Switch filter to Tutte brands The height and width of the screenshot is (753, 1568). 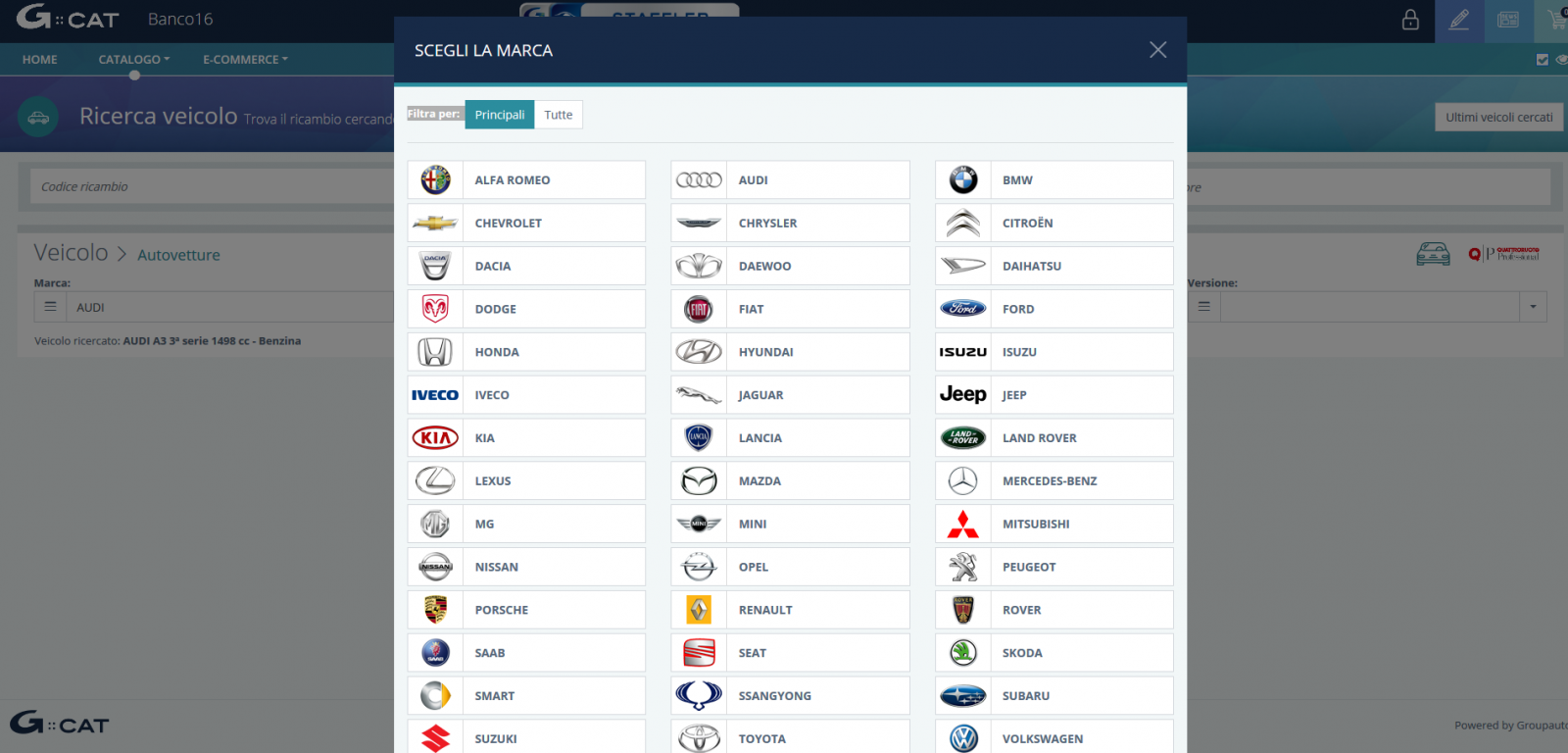coord(559,115)
